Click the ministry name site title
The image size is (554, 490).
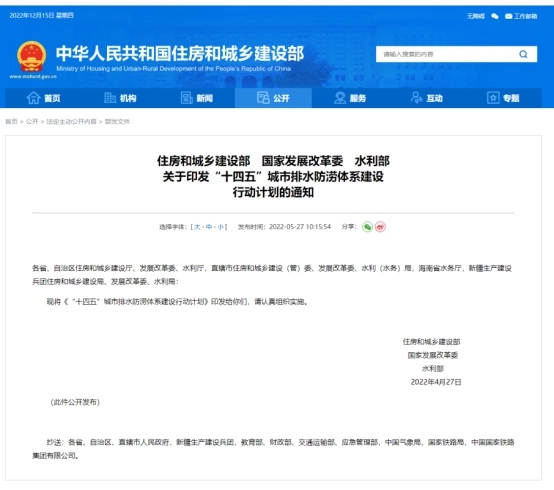pos(180,53)
